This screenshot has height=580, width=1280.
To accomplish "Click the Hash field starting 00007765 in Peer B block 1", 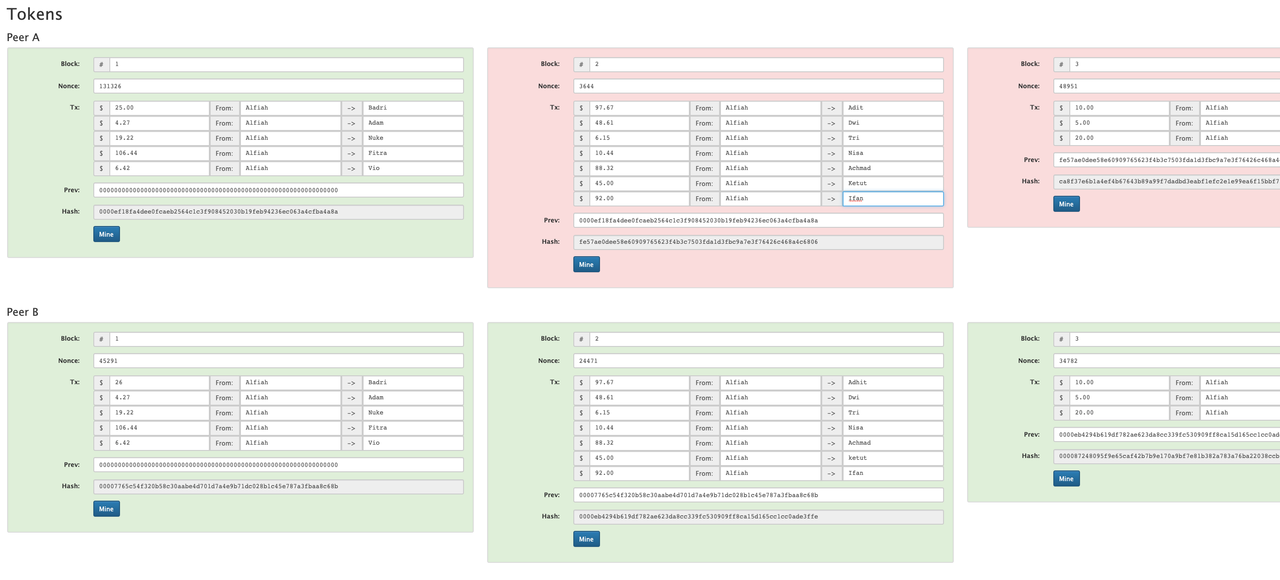I will click(x=279, y=487).
